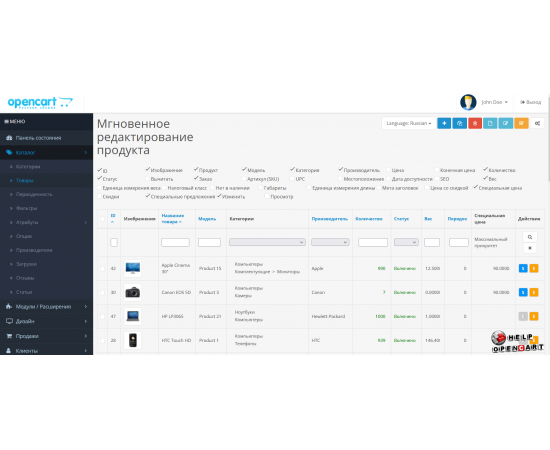Expand the Атрибуты submenu chevron
The image size is (550, 450).
[x=86, y=222]
